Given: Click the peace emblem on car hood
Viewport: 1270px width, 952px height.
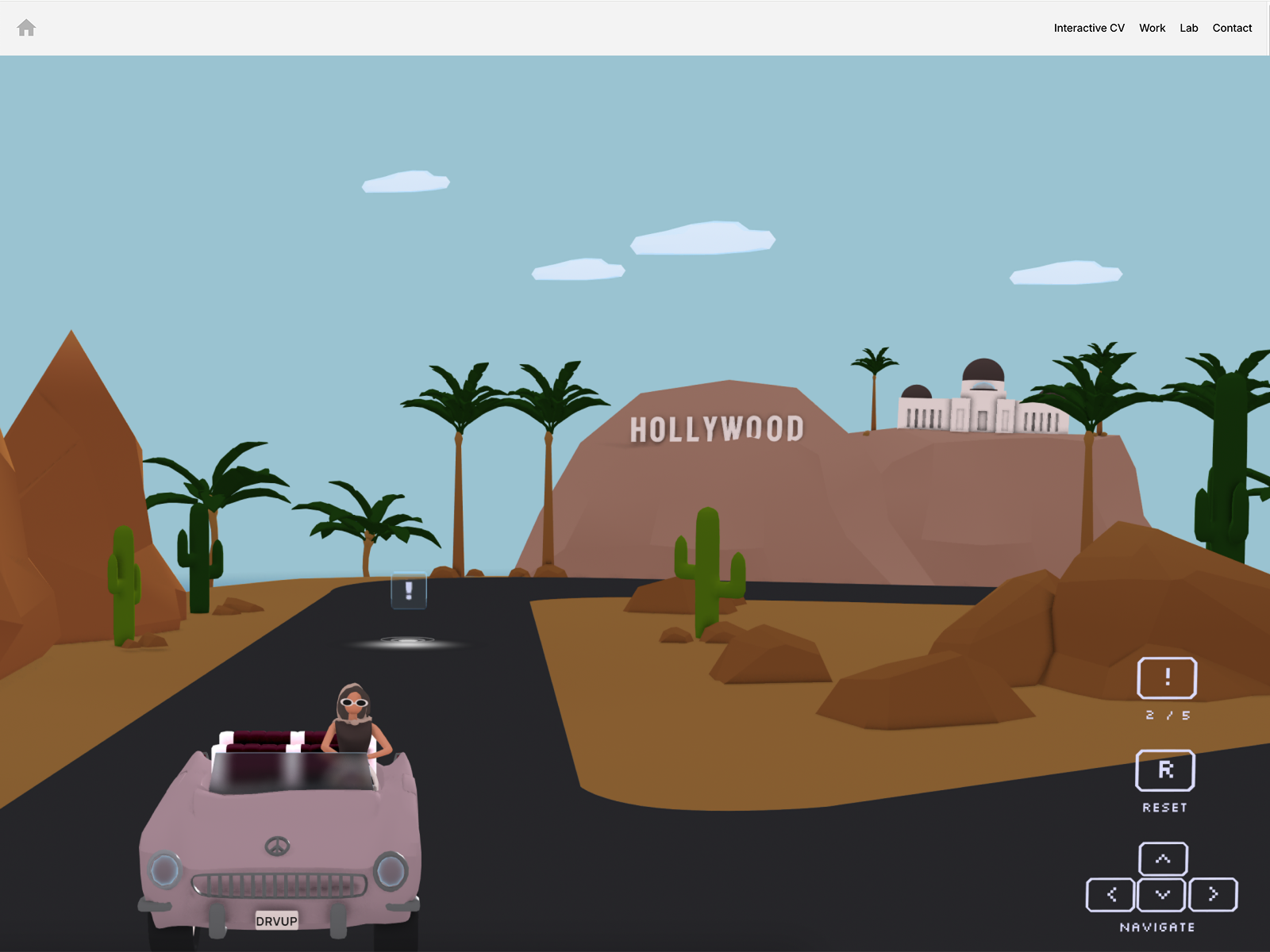Looking at the screenshot, I should pos(277,846).
